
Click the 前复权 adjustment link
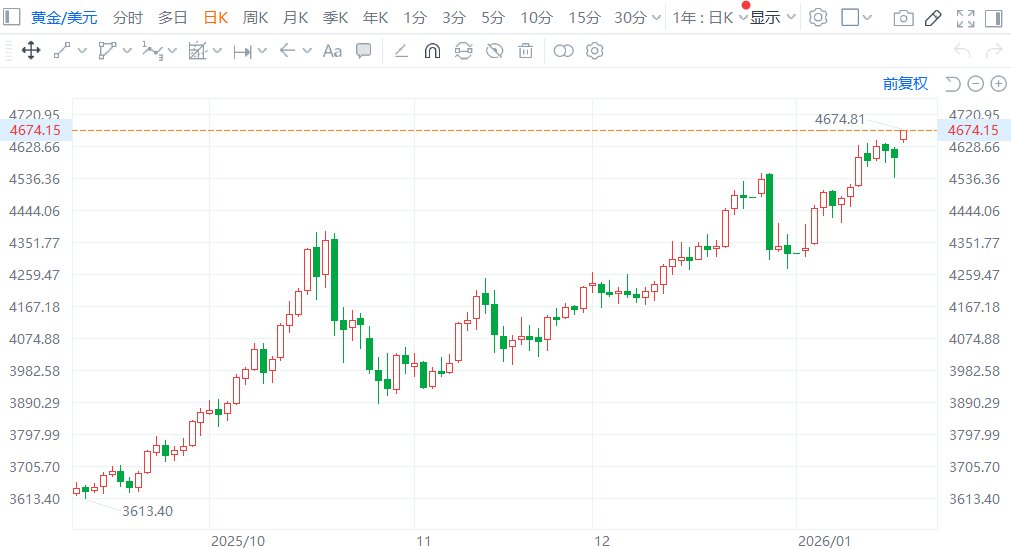pyautogui.click(x=905, y=84)
